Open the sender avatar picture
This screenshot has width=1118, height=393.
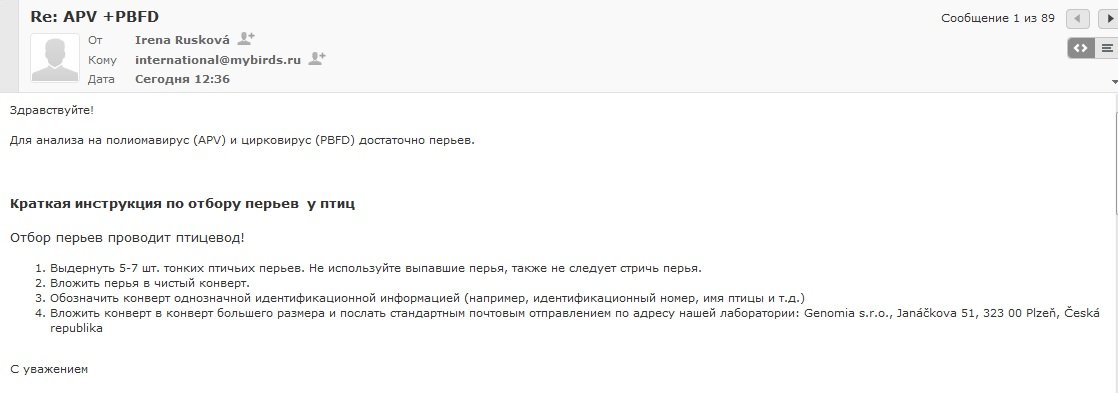(55, 58)
